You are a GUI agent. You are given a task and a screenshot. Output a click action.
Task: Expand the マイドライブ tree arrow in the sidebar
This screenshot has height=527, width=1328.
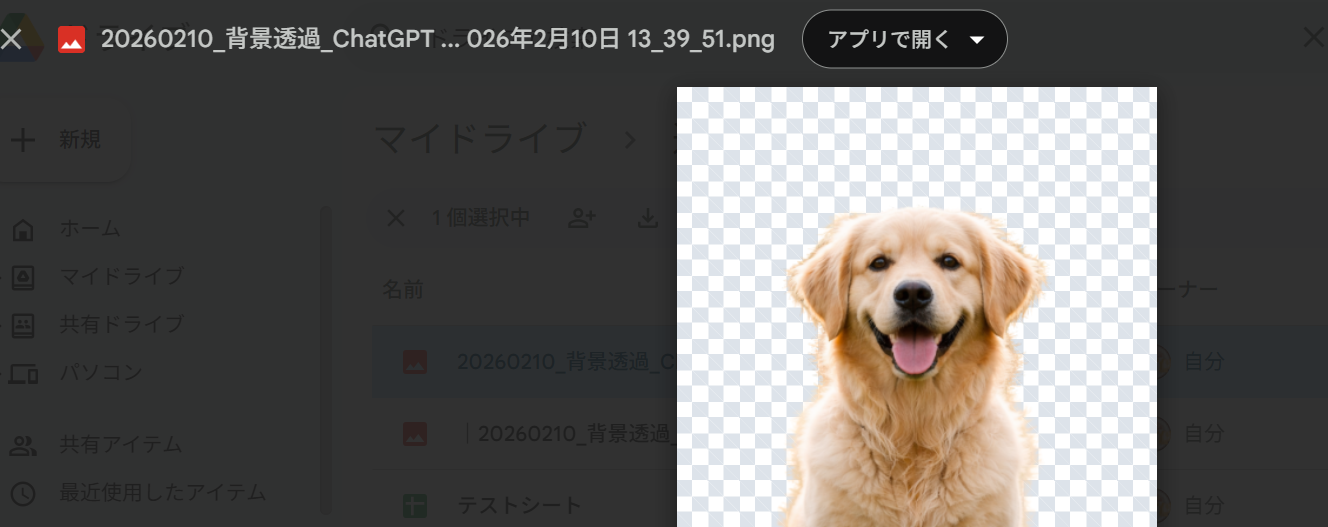click(3, 276)
